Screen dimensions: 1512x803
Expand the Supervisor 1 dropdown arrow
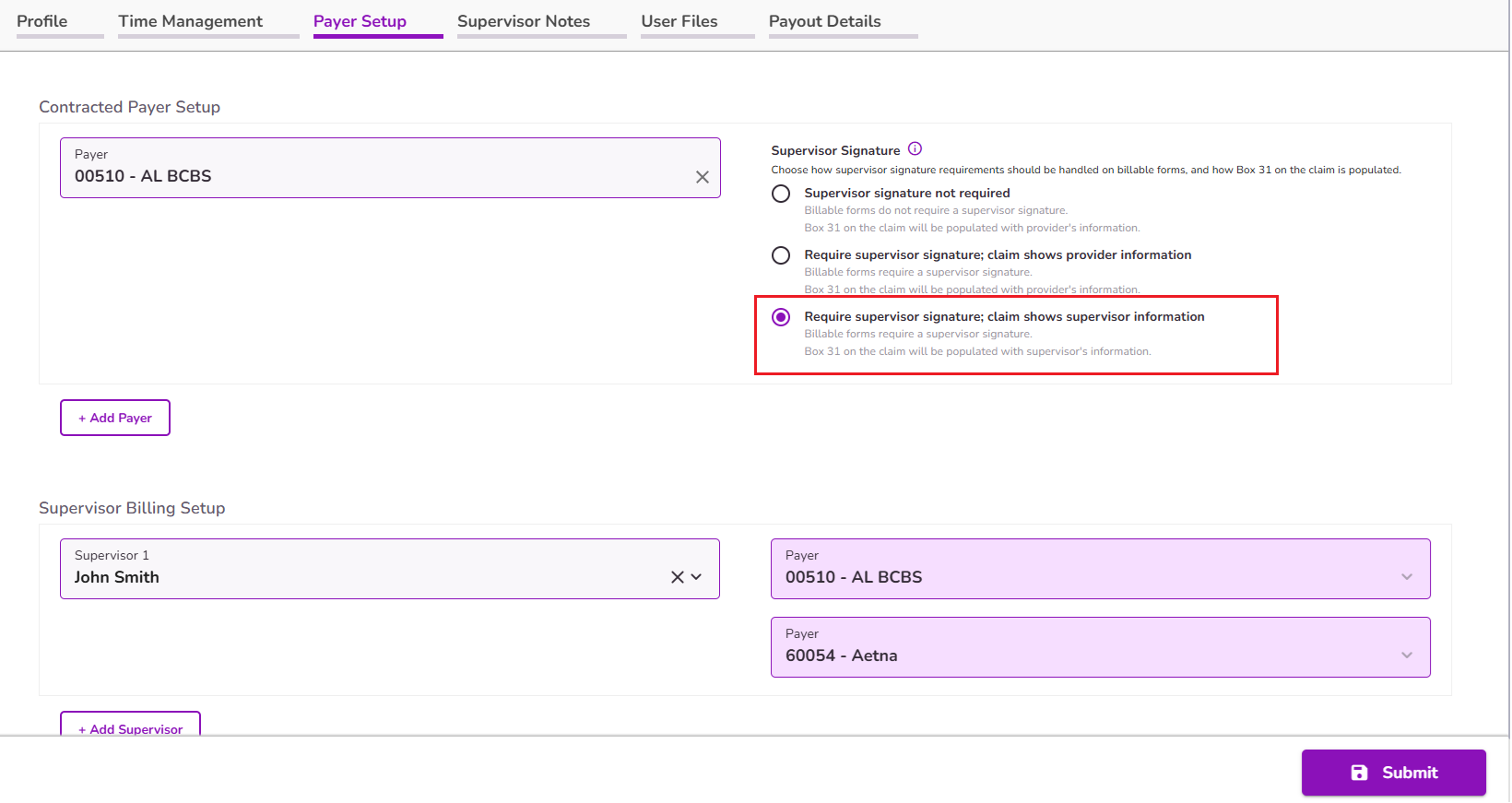tap(697, 577)
